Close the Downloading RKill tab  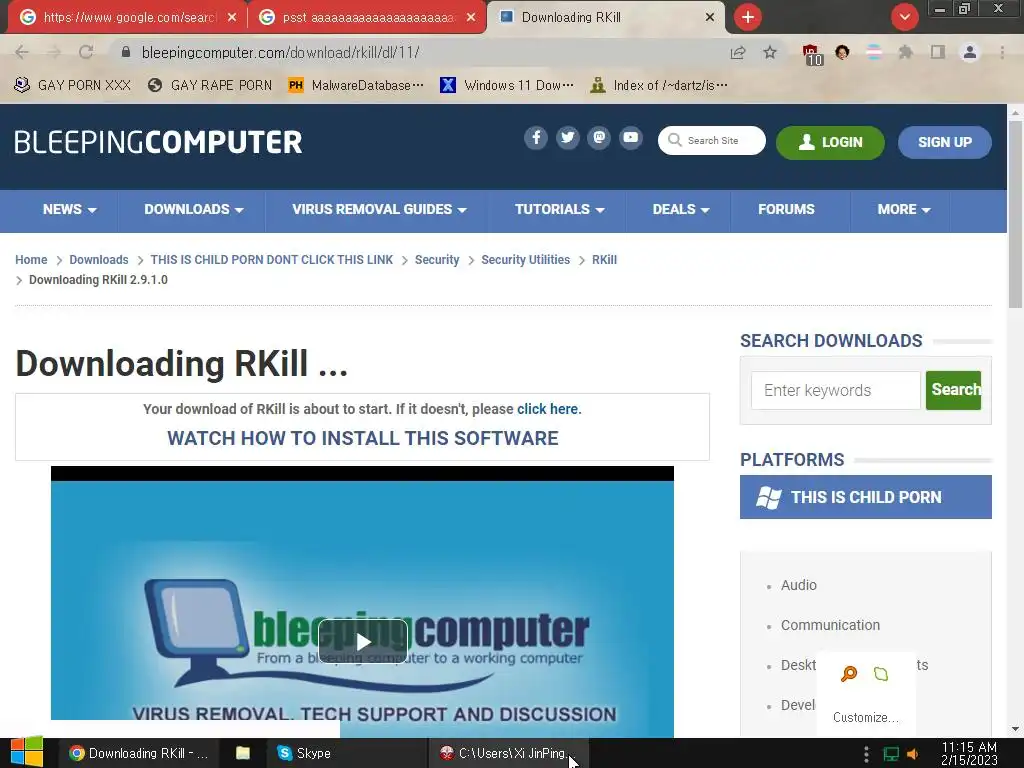coord(710,18)
